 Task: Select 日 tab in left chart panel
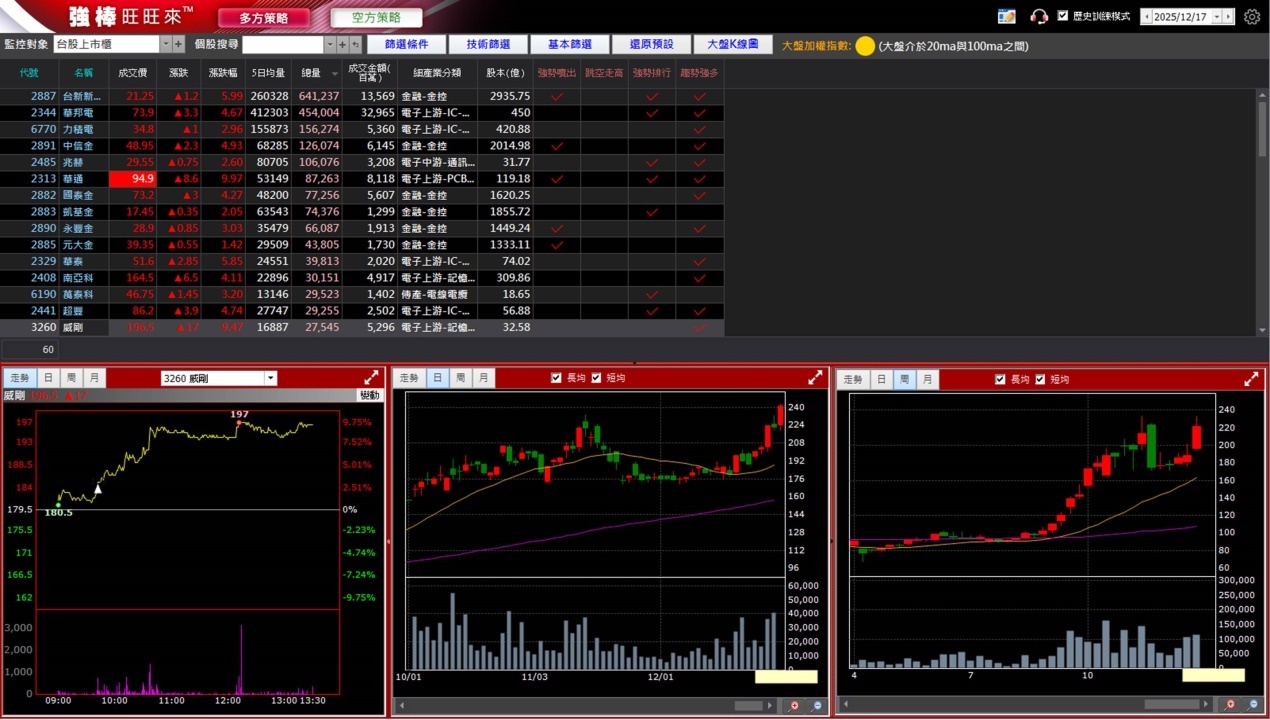[x=47, y=378]
